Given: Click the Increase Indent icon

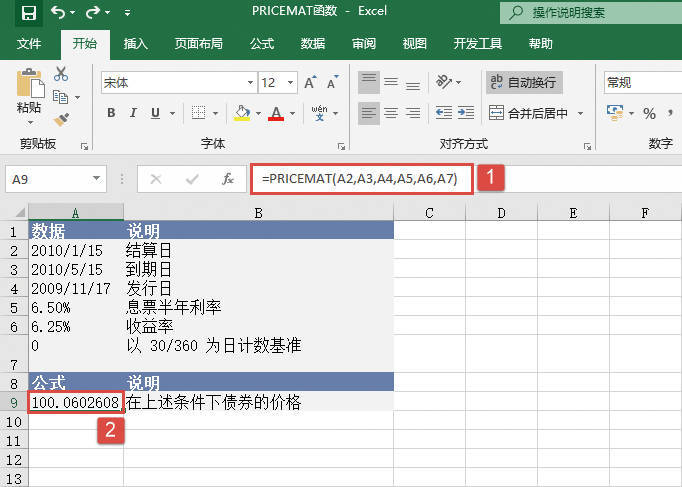Looking at the screenshot, I should (x=466, y=113).
